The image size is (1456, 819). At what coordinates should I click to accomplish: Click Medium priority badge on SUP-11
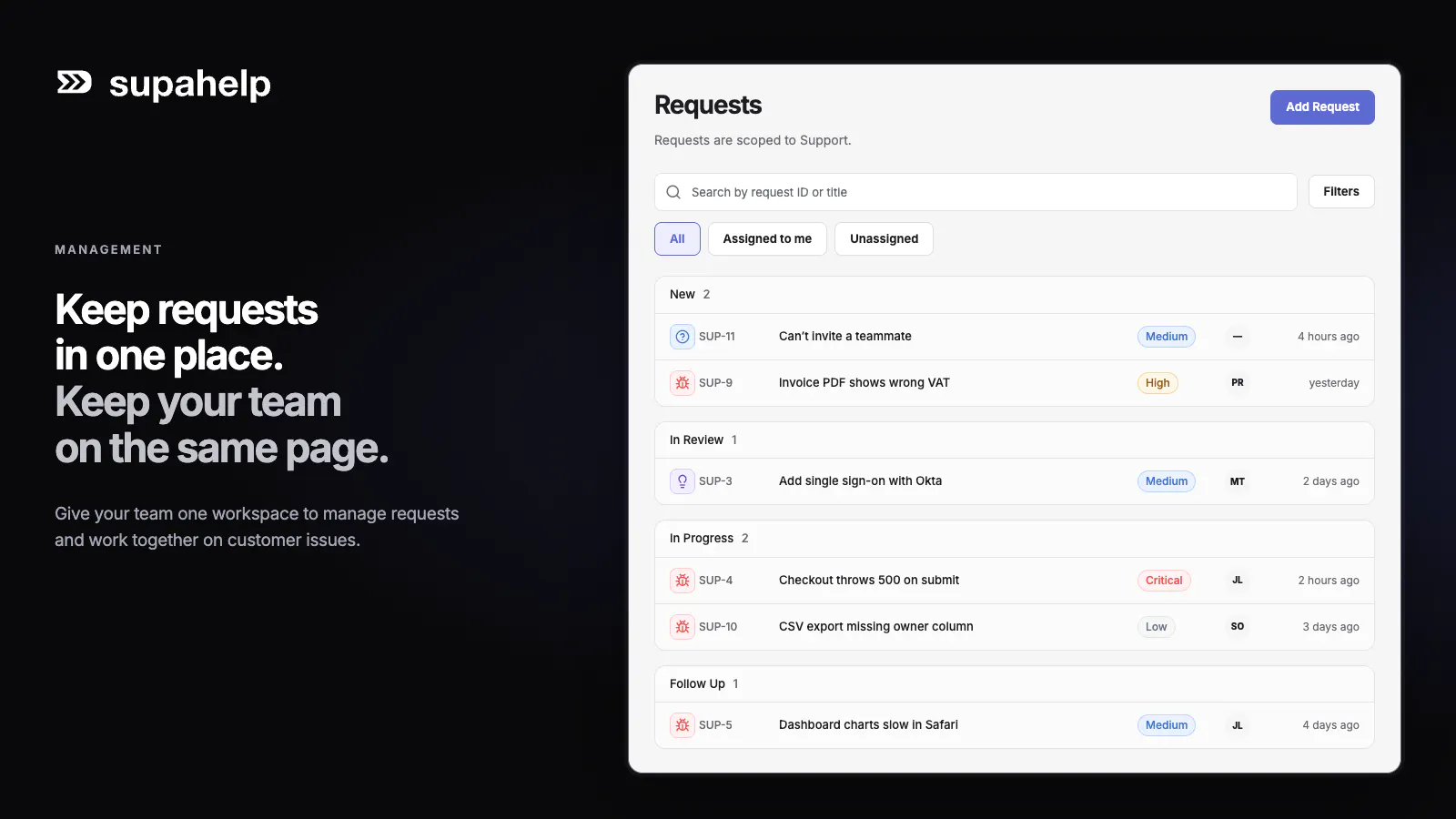pyautogui.click(x=1167, y=337)
